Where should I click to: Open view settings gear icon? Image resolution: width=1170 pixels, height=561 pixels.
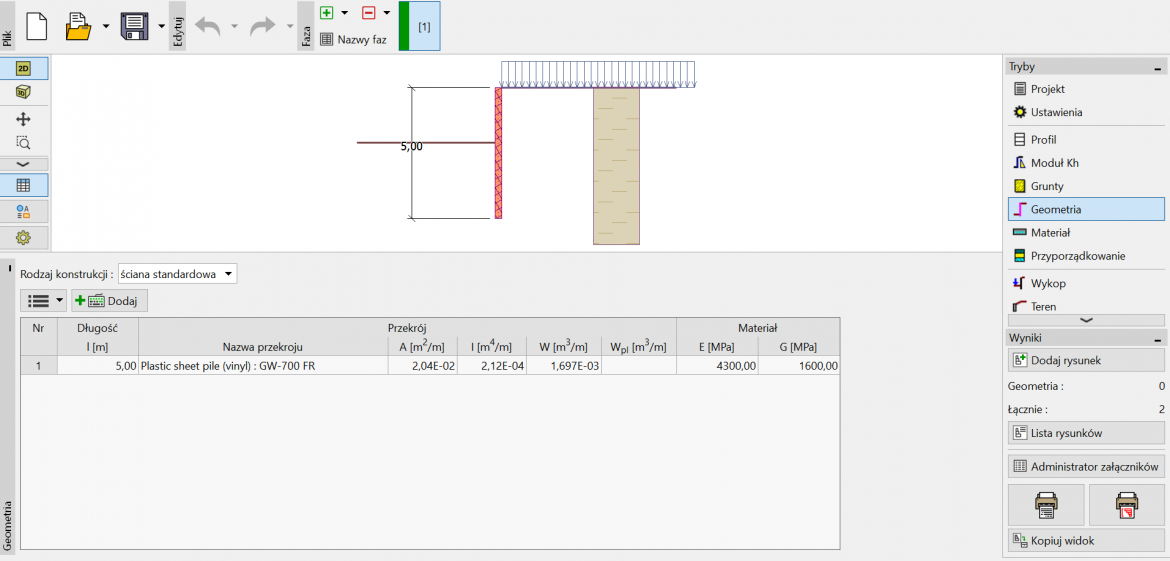[x=24, y=237]
